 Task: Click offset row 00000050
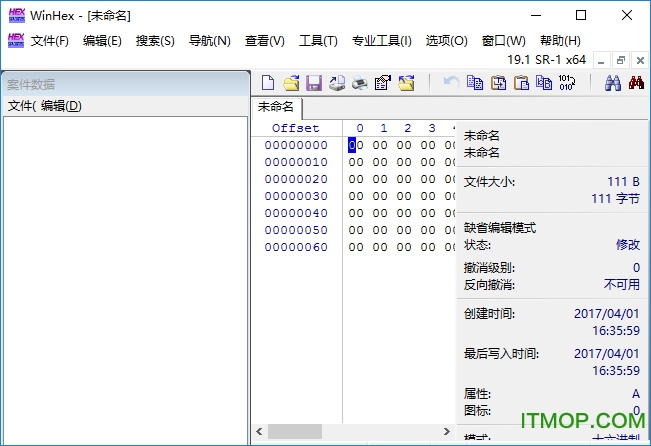tap(296, 230)
